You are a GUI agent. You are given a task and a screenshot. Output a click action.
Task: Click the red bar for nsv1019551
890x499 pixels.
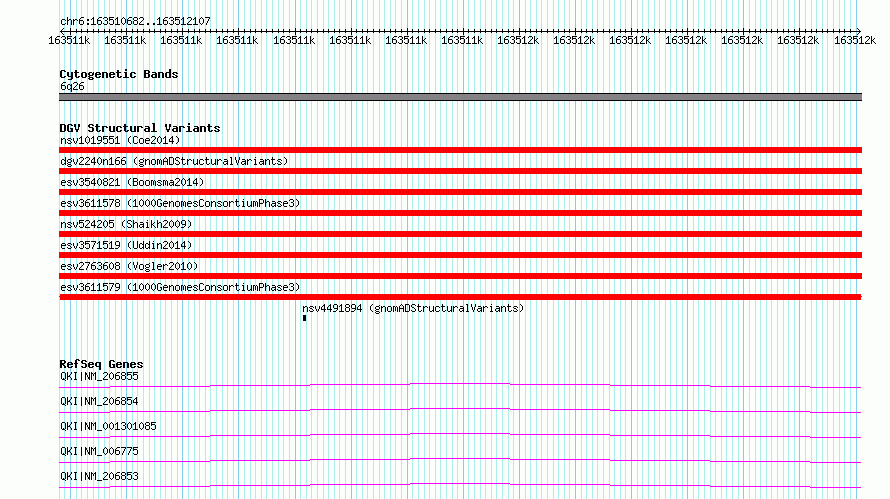[x=460, y=150]
